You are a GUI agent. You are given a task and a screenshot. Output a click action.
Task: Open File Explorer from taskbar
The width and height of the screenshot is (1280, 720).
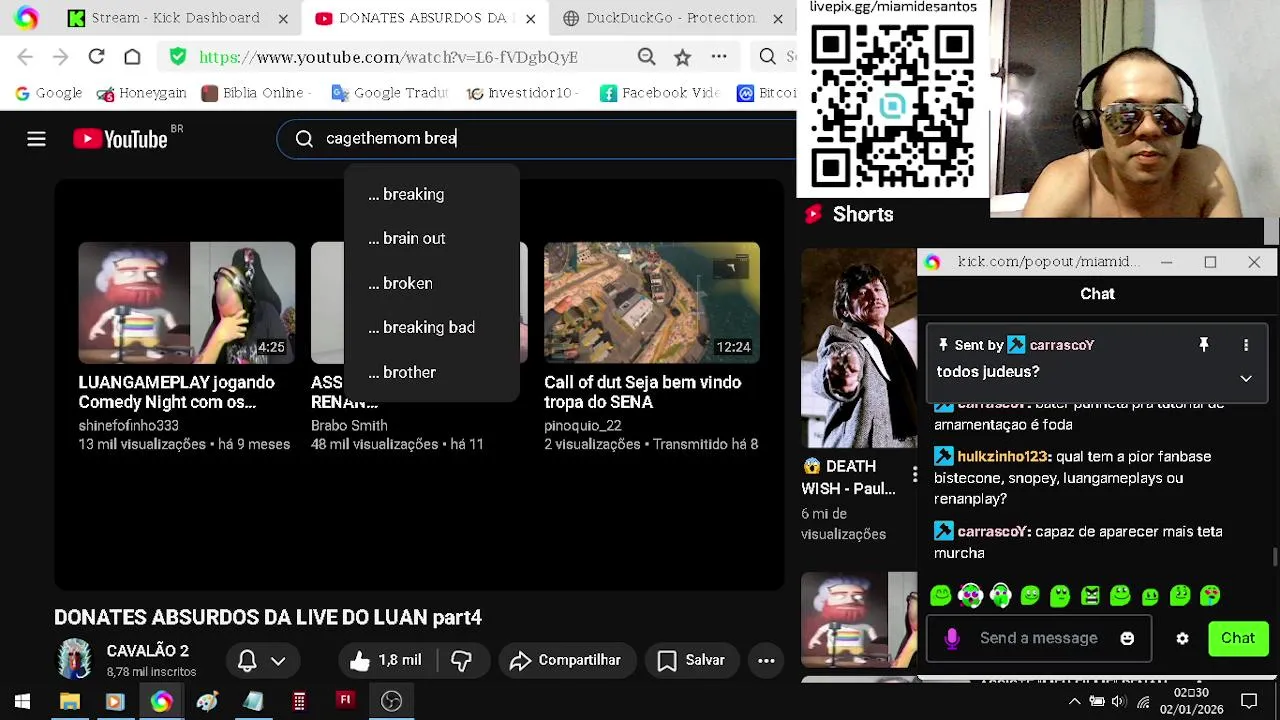[x=69, y=701]
